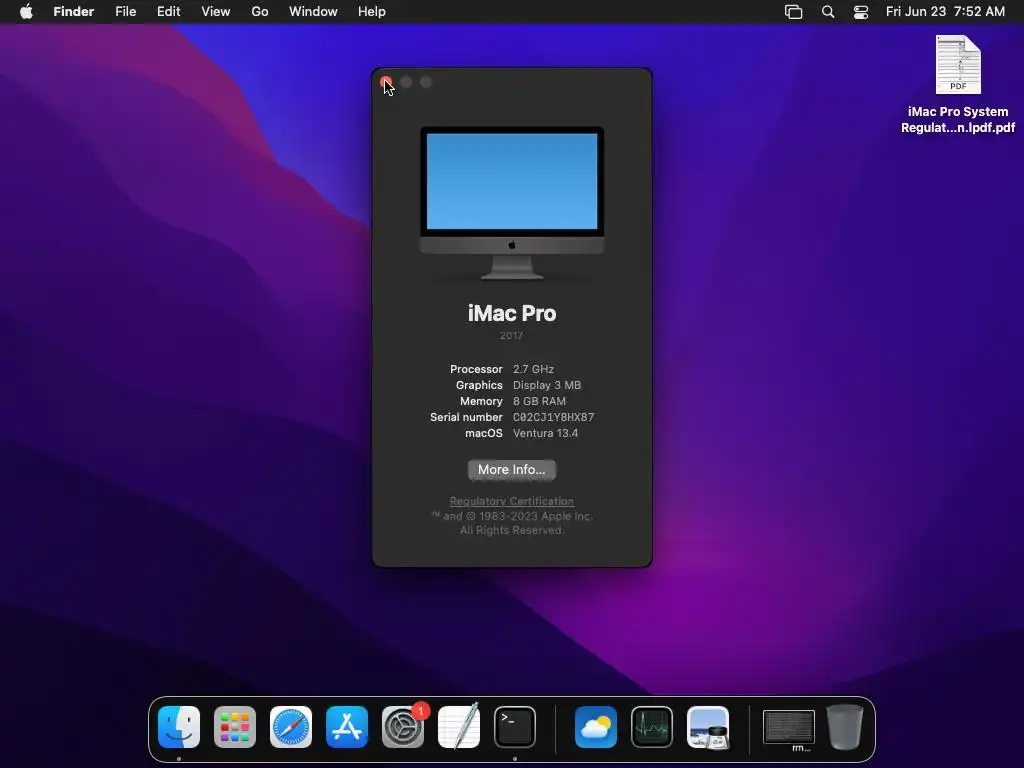
Task: Open the File menu
Action: 125,12
